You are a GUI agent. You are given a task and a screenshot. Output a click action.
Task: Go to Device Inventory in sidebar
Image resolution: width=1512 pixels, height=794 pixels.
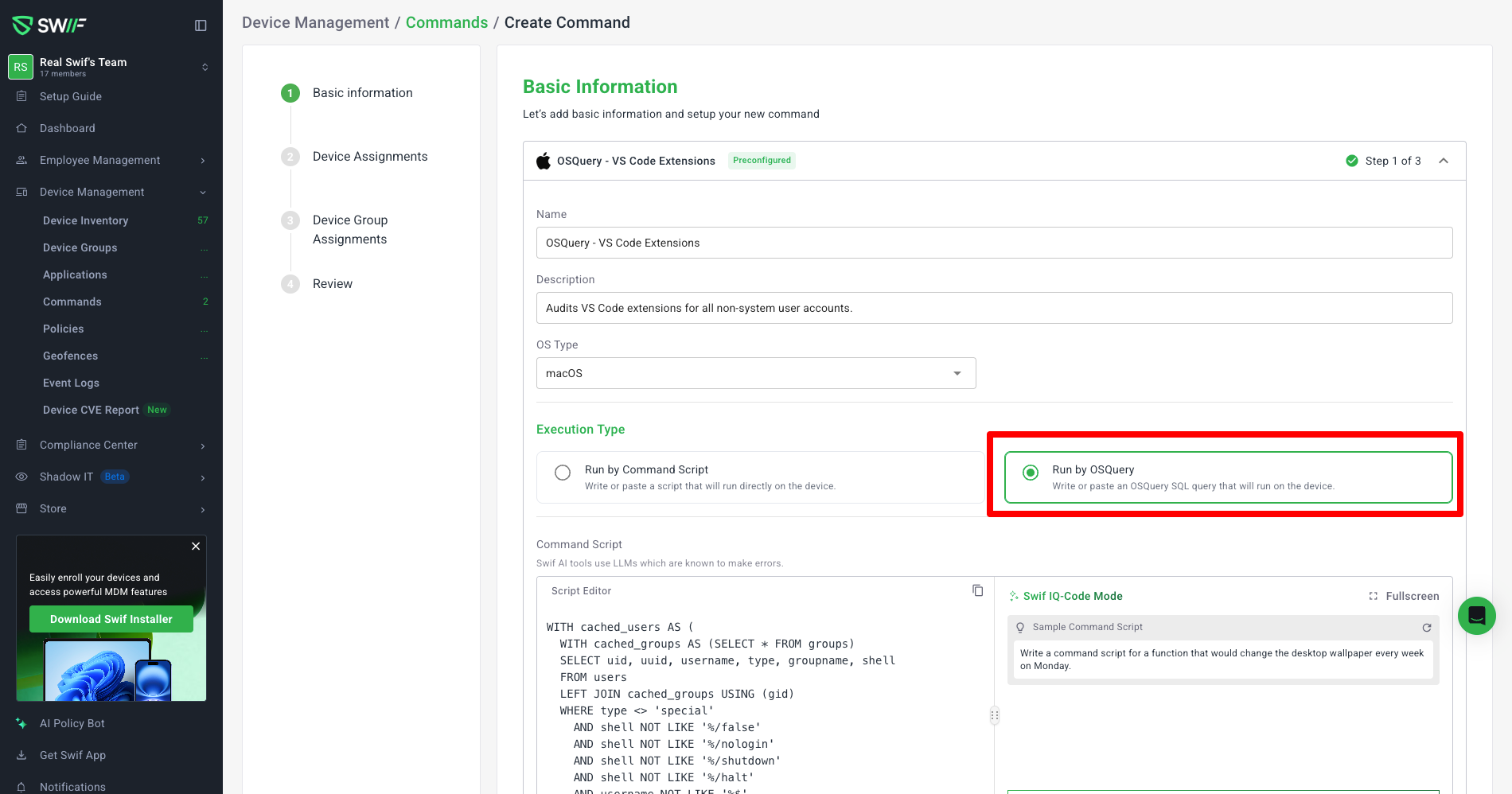pos(85,220)
